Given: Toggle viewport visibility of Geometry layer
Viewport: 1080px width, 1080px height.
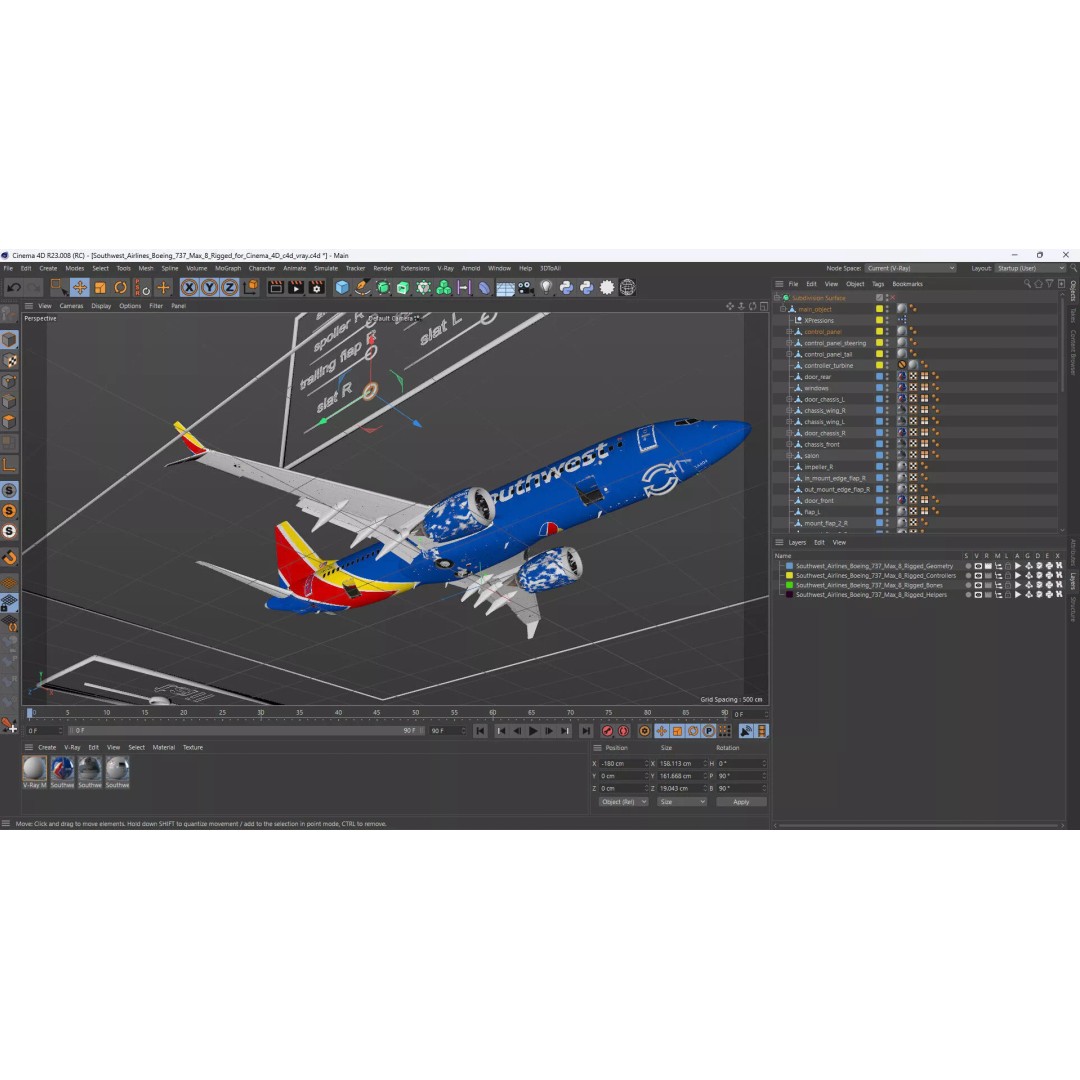Looking at the screenshot, I should pos(977,566).
